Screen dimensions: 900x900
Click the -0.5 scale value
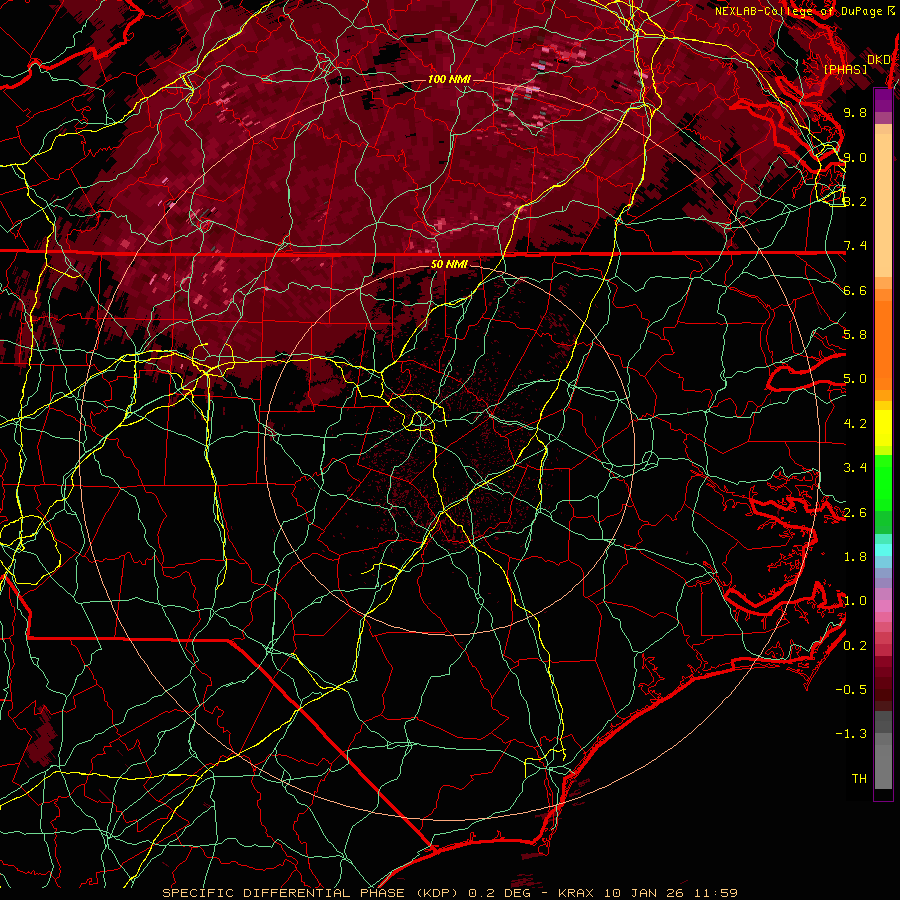pos(851,690)
